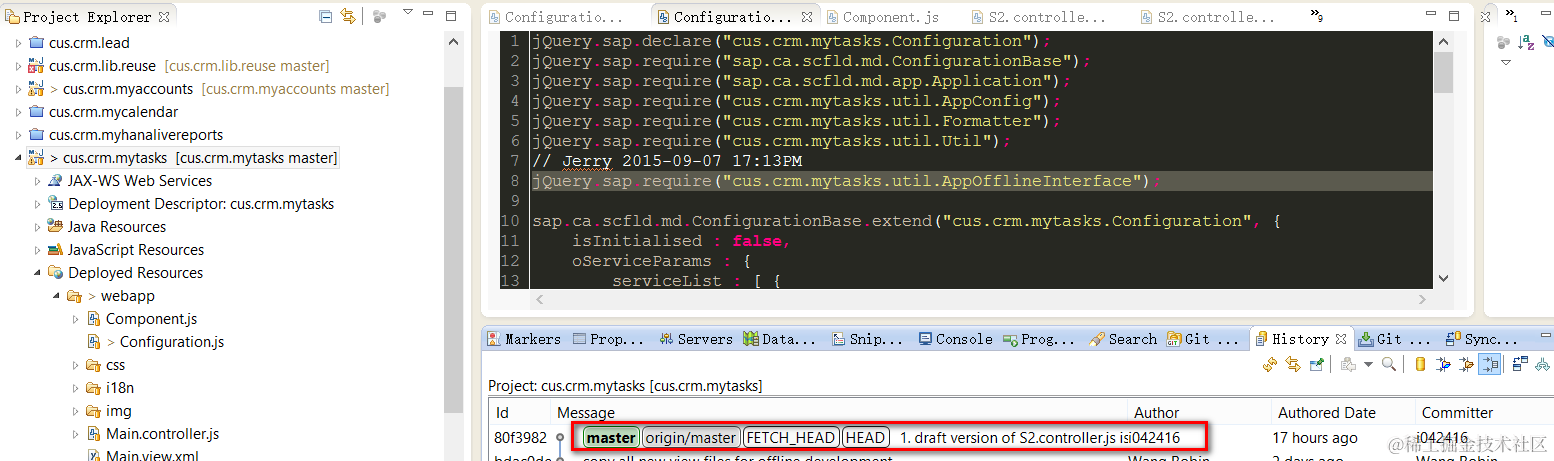Open the Search view tab
This screenshot has width=1554, height=461.
[1123, 339]
